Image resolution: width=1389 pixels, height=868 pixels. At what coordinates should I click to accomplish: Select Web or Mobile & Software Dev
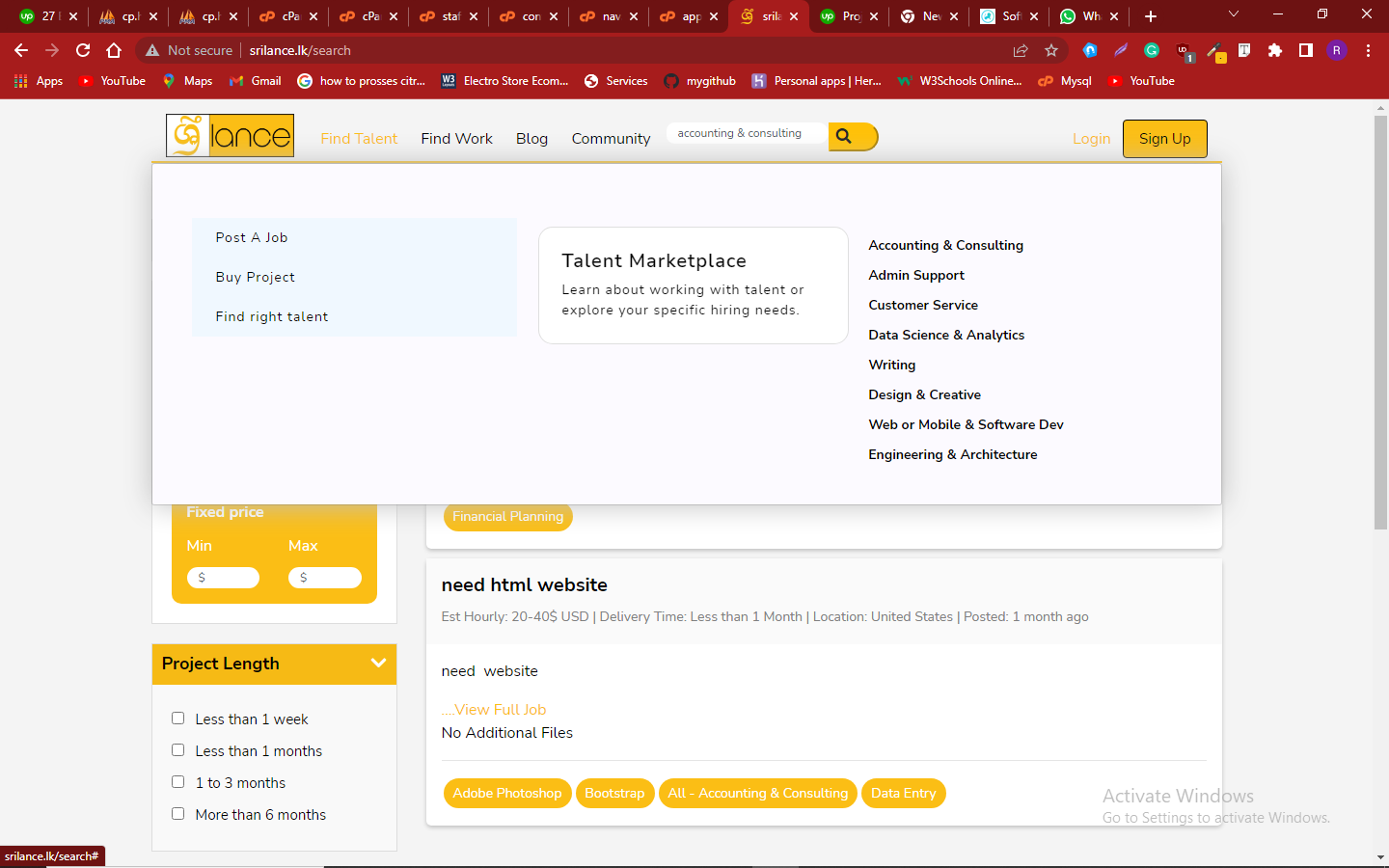[966, 424]
